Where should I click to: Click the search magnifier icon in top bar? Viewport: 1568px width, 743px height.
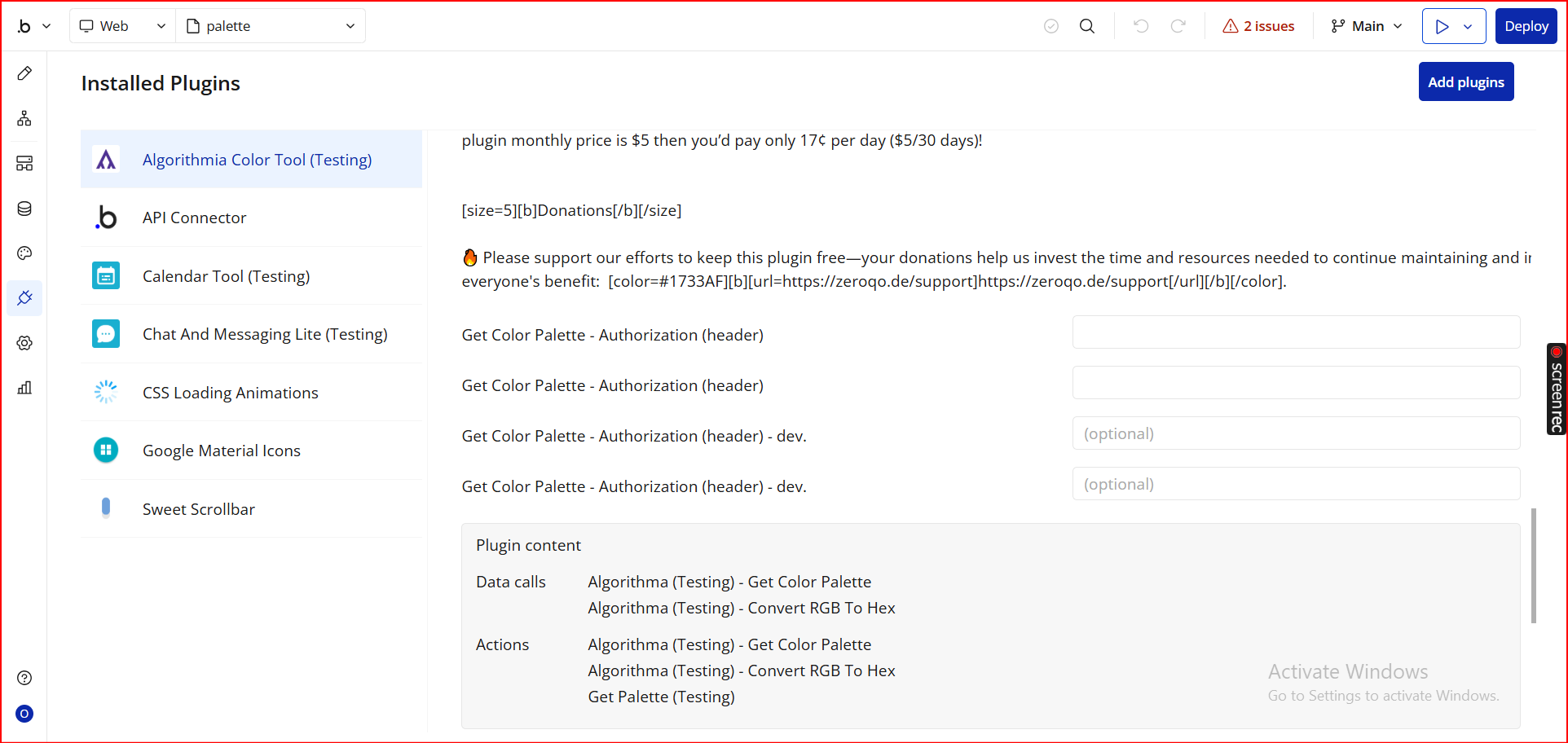pyautogui.click(x=1087, y=26)
